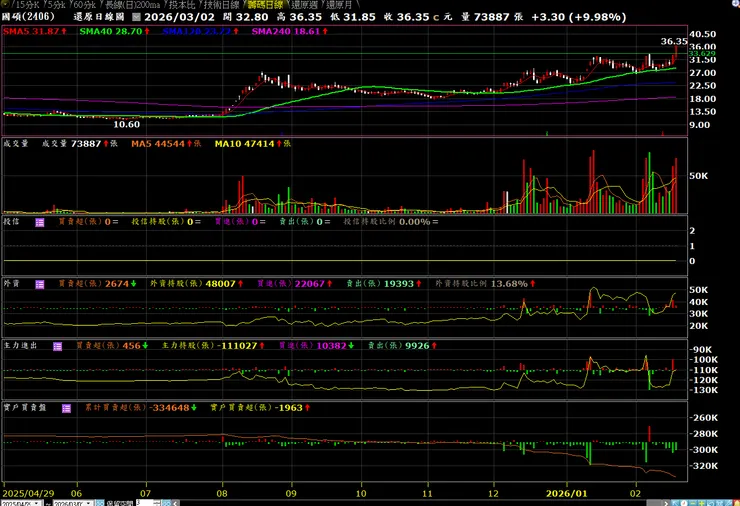The image size is (740, 506).
Task: Switch to the 還原月 tab
Action: [339, 5]
